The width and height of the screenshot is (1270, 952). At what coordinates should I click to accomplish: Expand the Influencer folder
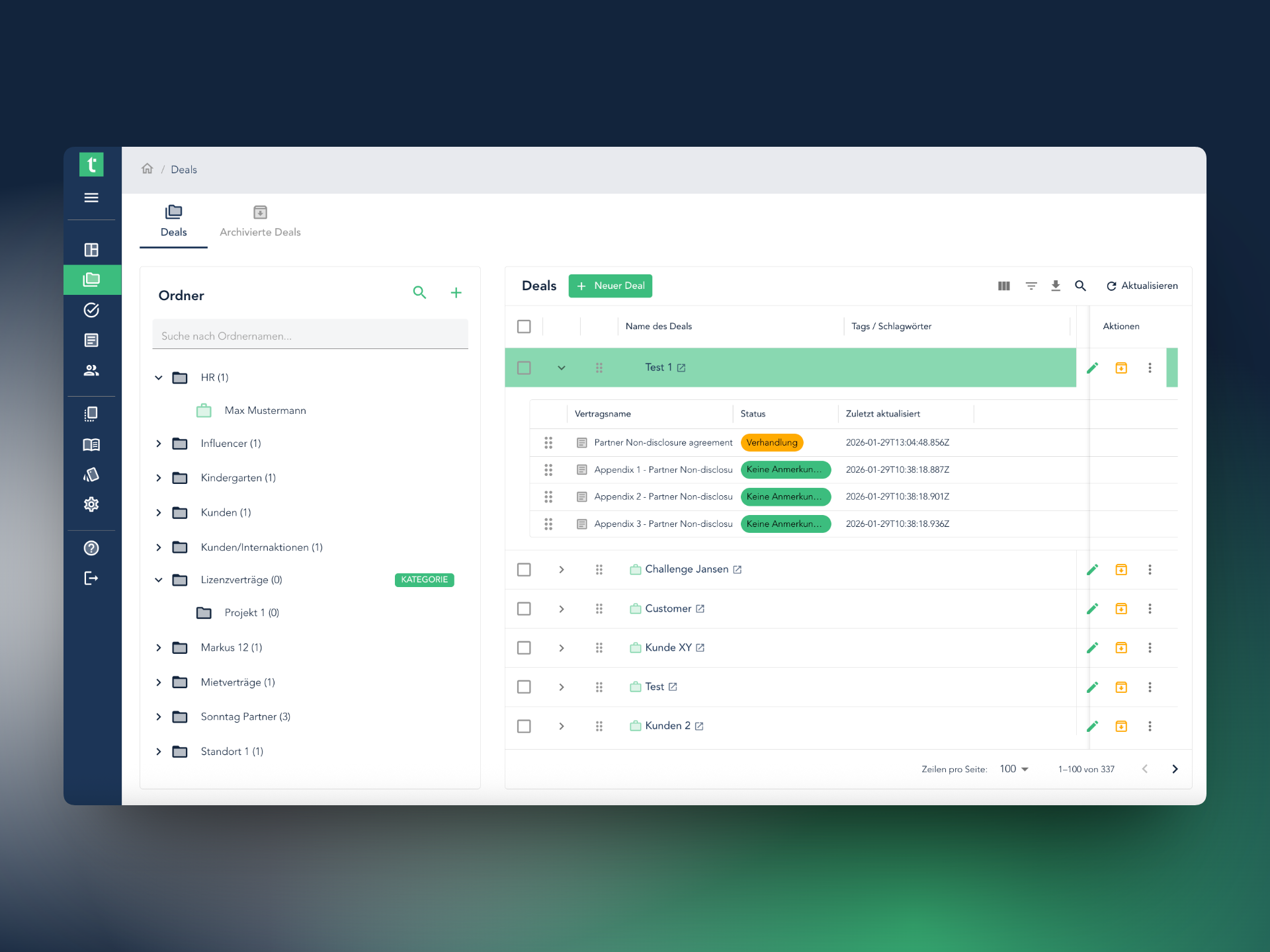(x=159, y=444)
